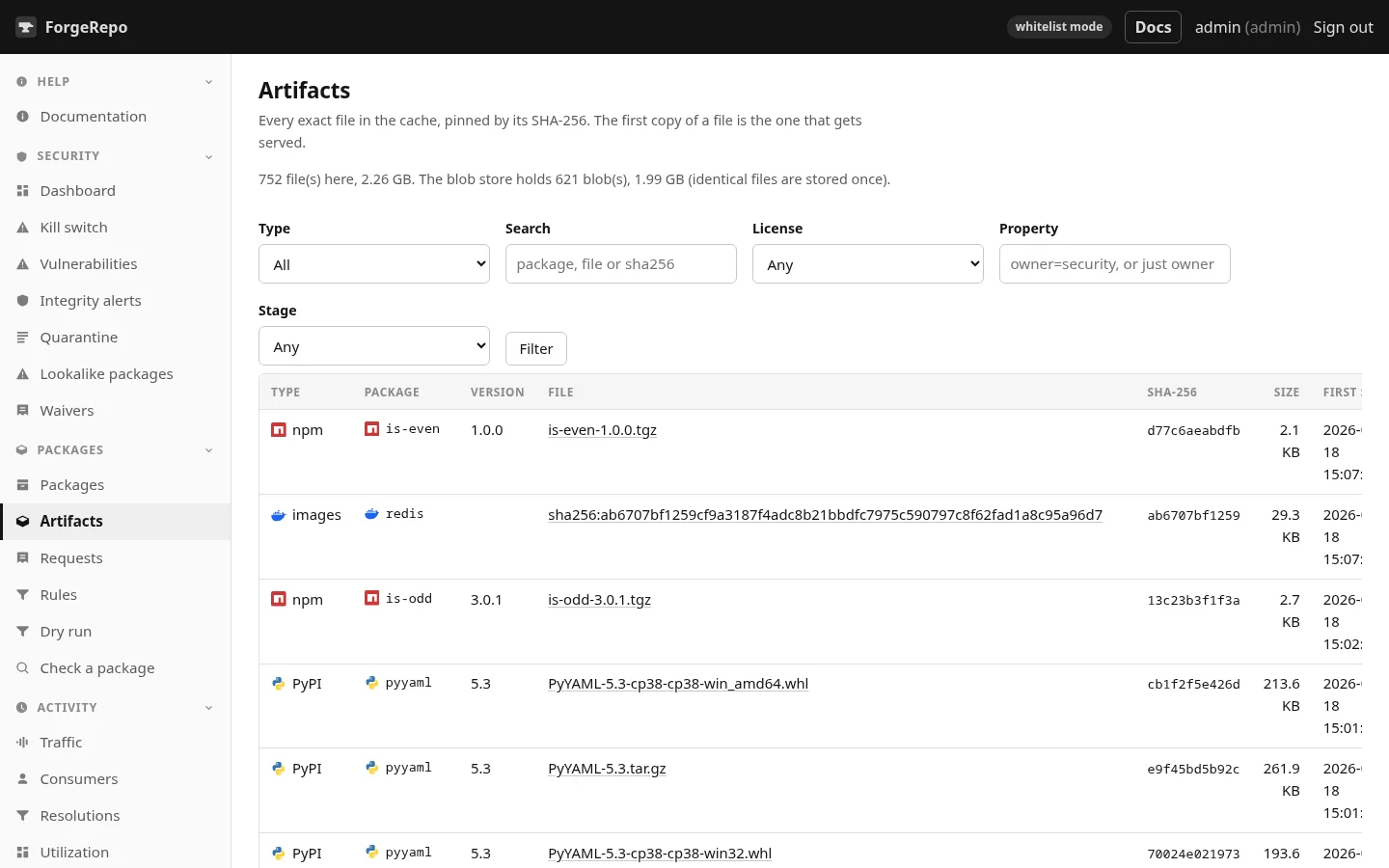This screenshot has height=868, width=1389.
Task: Open the Quarantine page
Action: point(116,338)
